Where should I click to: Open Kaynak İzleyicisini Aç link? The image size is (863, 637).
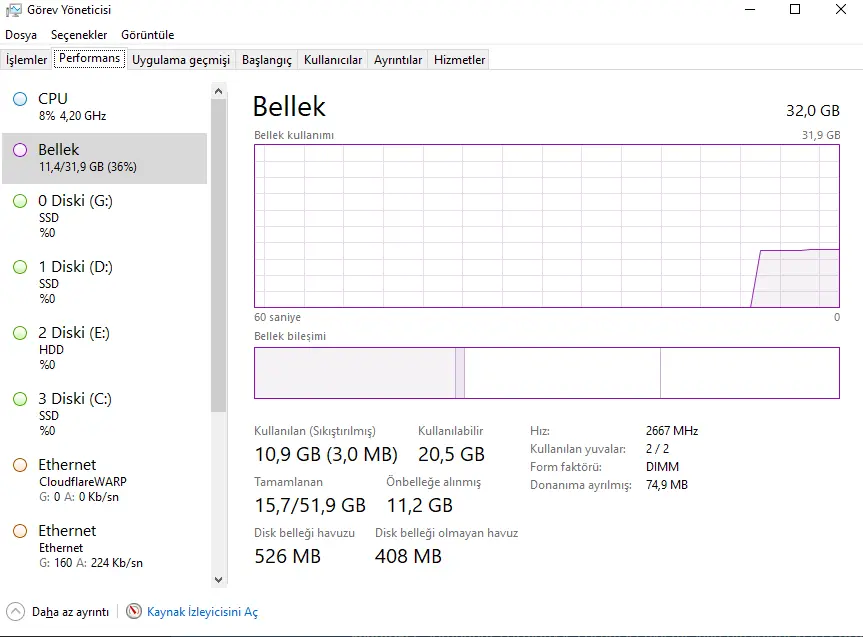pyautogui.click(x=202, y=612)
